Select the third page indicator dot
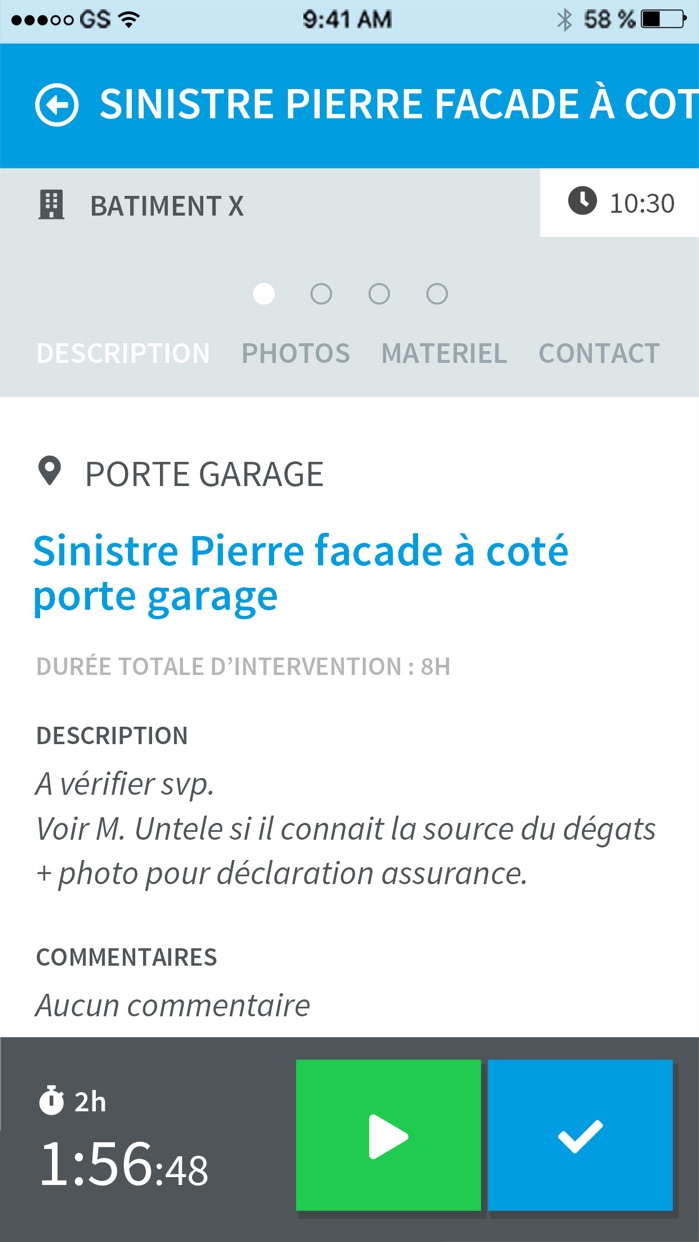 379,294
